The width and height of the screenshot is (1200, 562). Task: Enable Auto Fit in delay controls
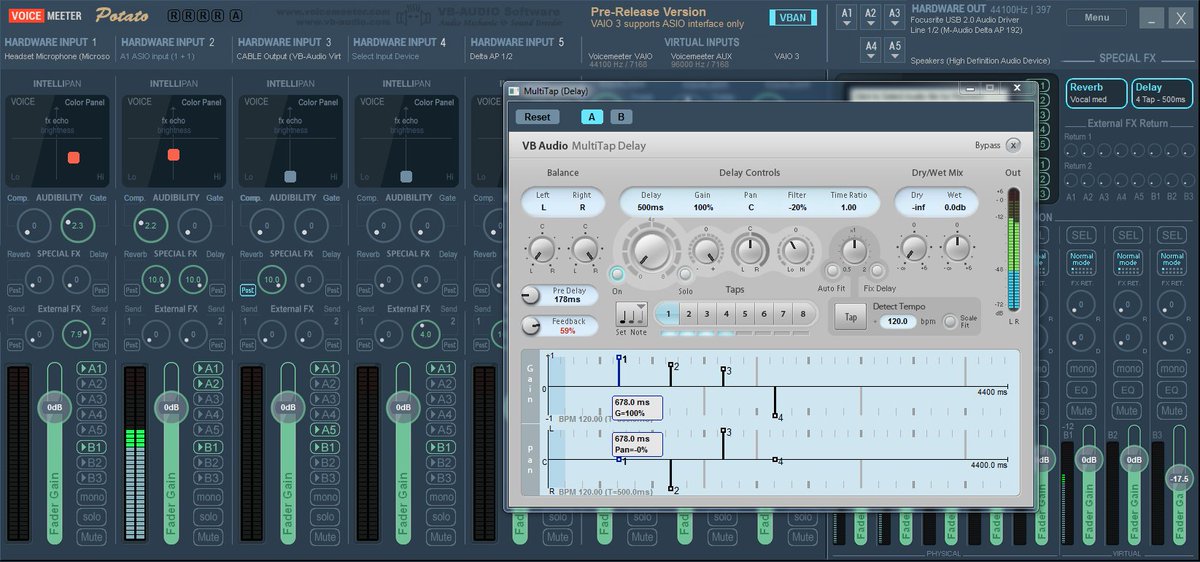click(830, 271)
